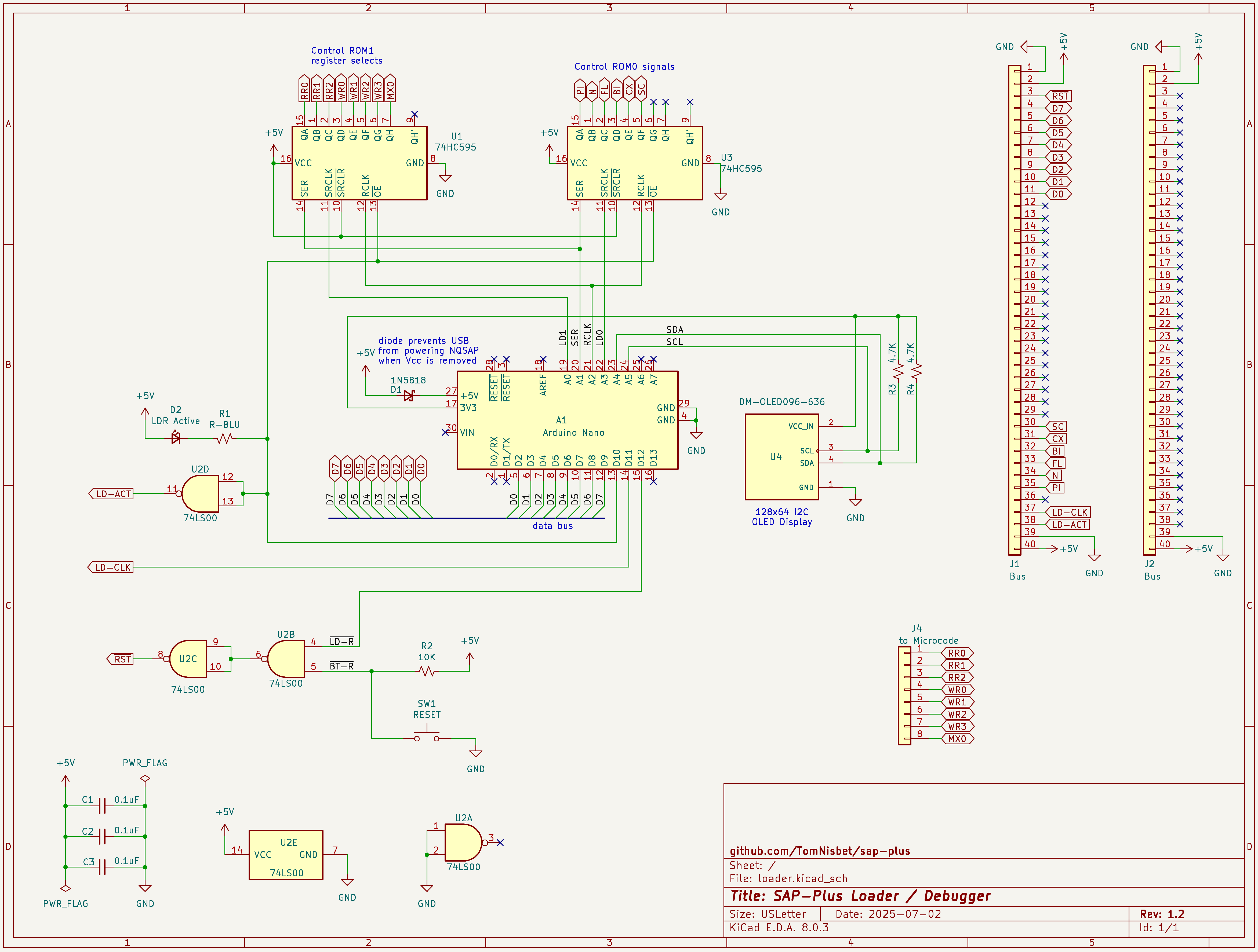The width and height of the screenshot is (1258, 952).
Task: Click the Control ROM0 signals note
Action: pos(624,67)
